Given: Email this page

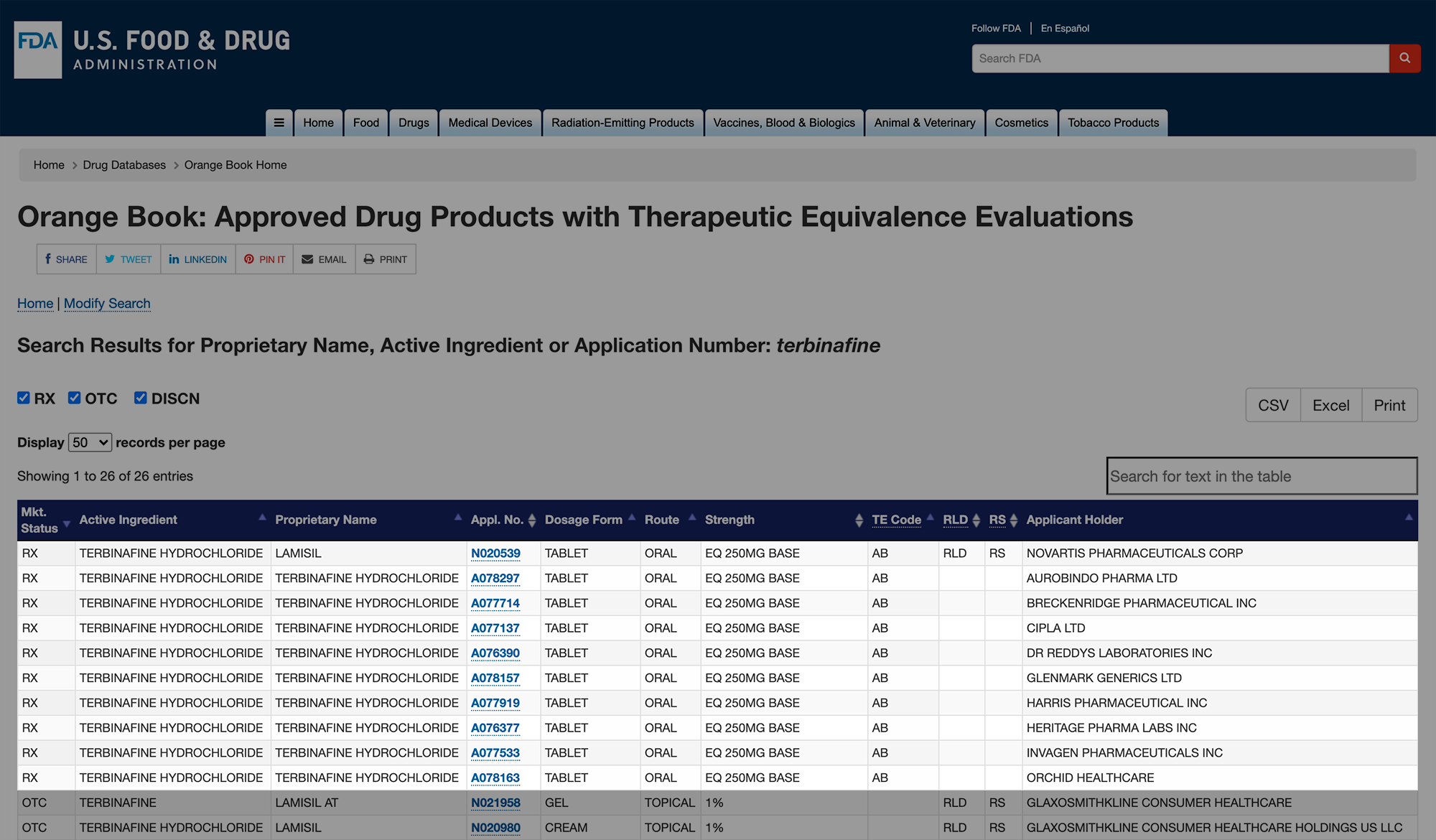Looking at the screenshot, I should click(x=325, y=259).
